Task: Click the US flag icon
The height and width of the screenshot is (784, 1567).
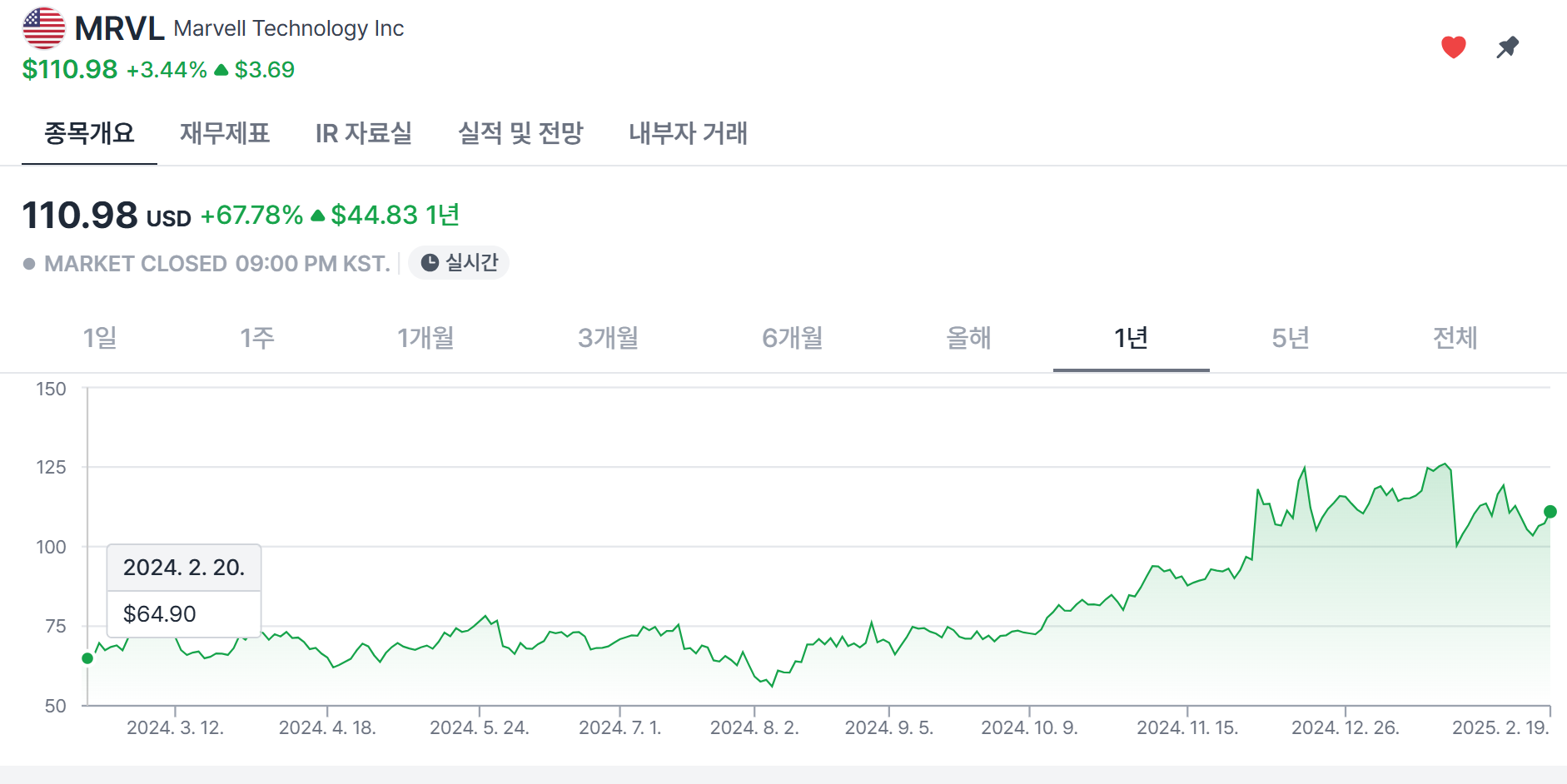Action: pyautogui.click(x=44, y=28)
